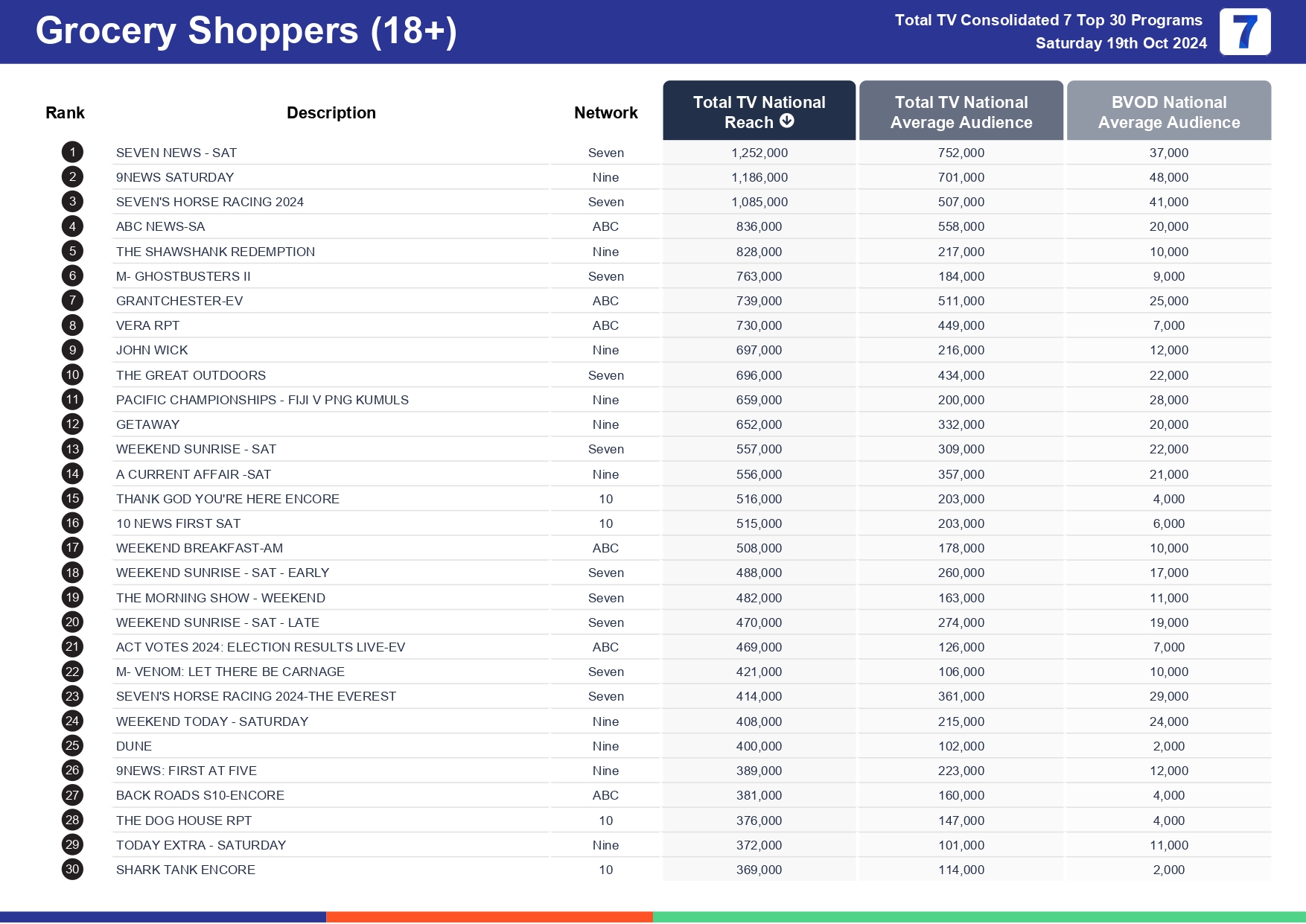Click the rank 30 number badge
The height and width of the screenshot is (924, 1306).
tap(72, 870)
